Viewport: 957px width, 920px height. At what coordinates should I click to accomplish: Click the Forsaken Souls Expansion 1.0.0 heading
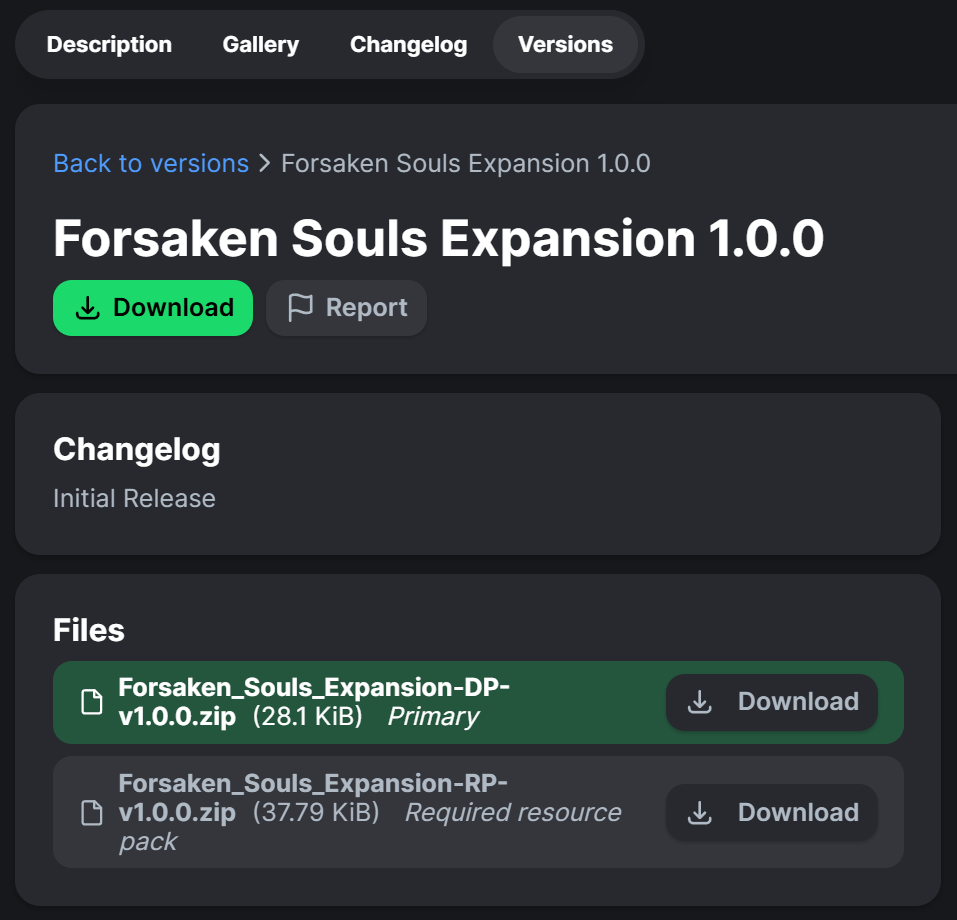click(438, 239)
